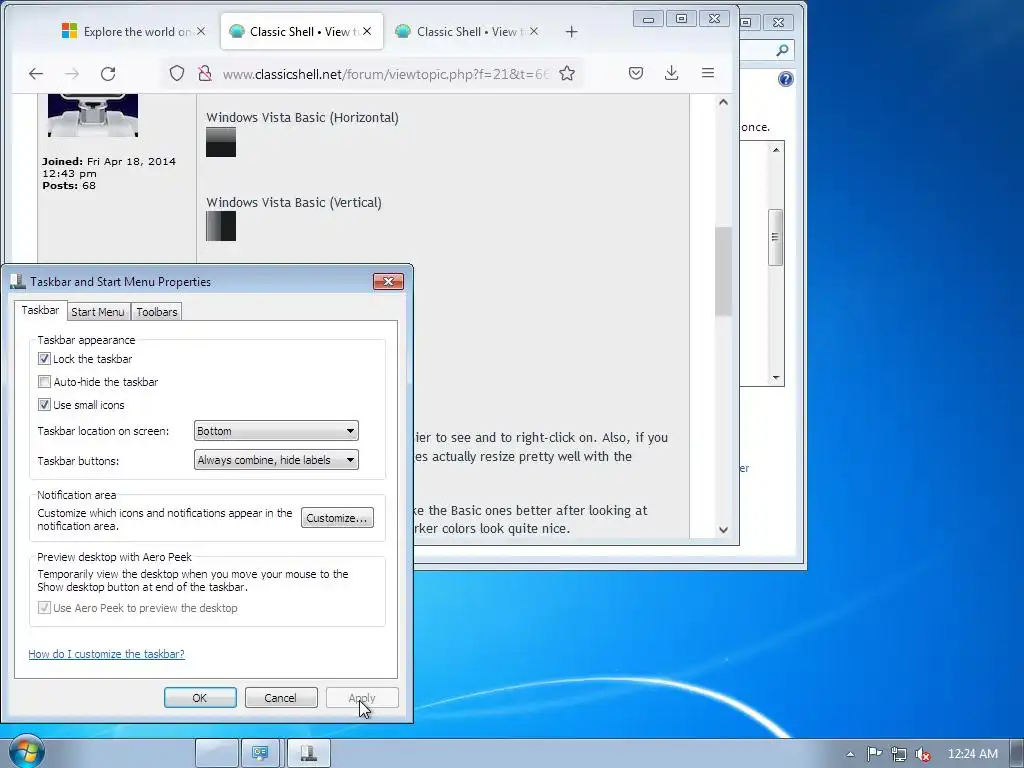Open Action Center flag icon
The width and height of the screenshot is (1024, 768).
[874, 754]
